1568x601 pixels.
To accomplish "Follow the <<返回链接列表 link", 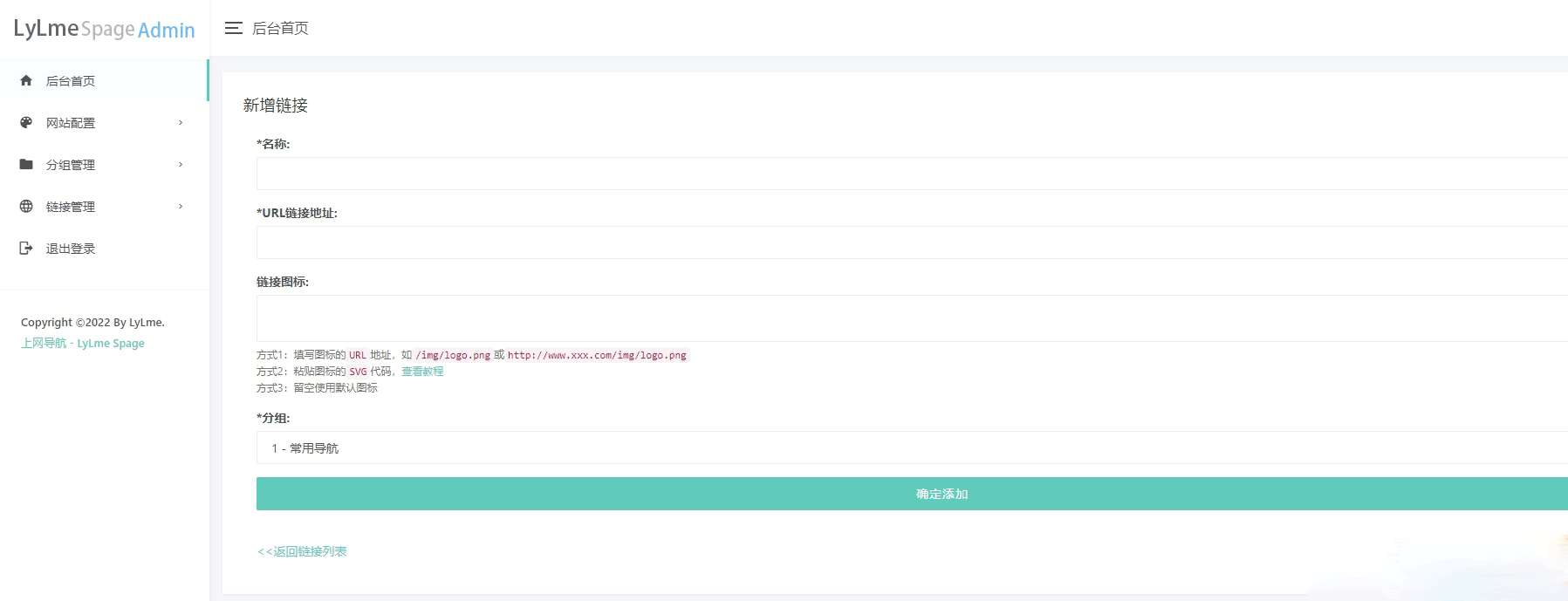I will coord(302,551).
